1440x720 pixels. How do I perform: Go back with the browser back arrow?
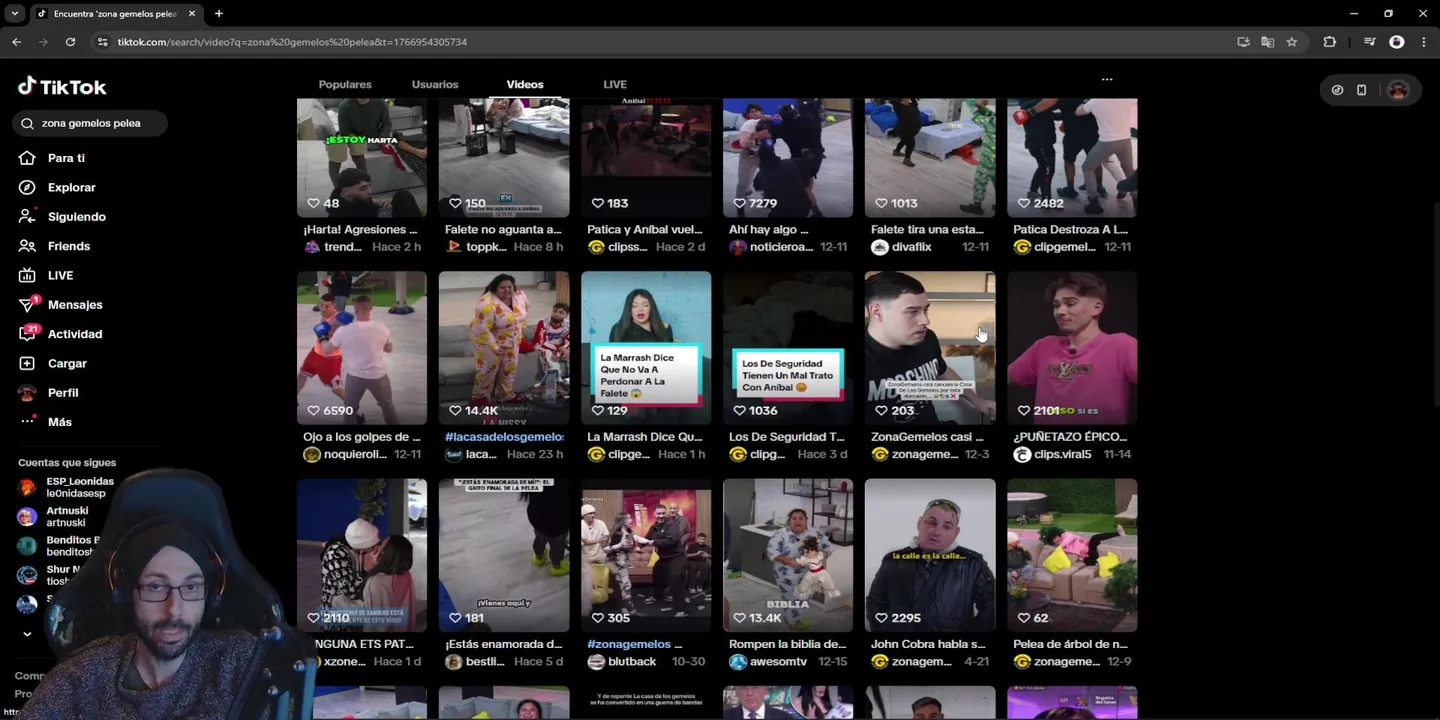(16, 42)
